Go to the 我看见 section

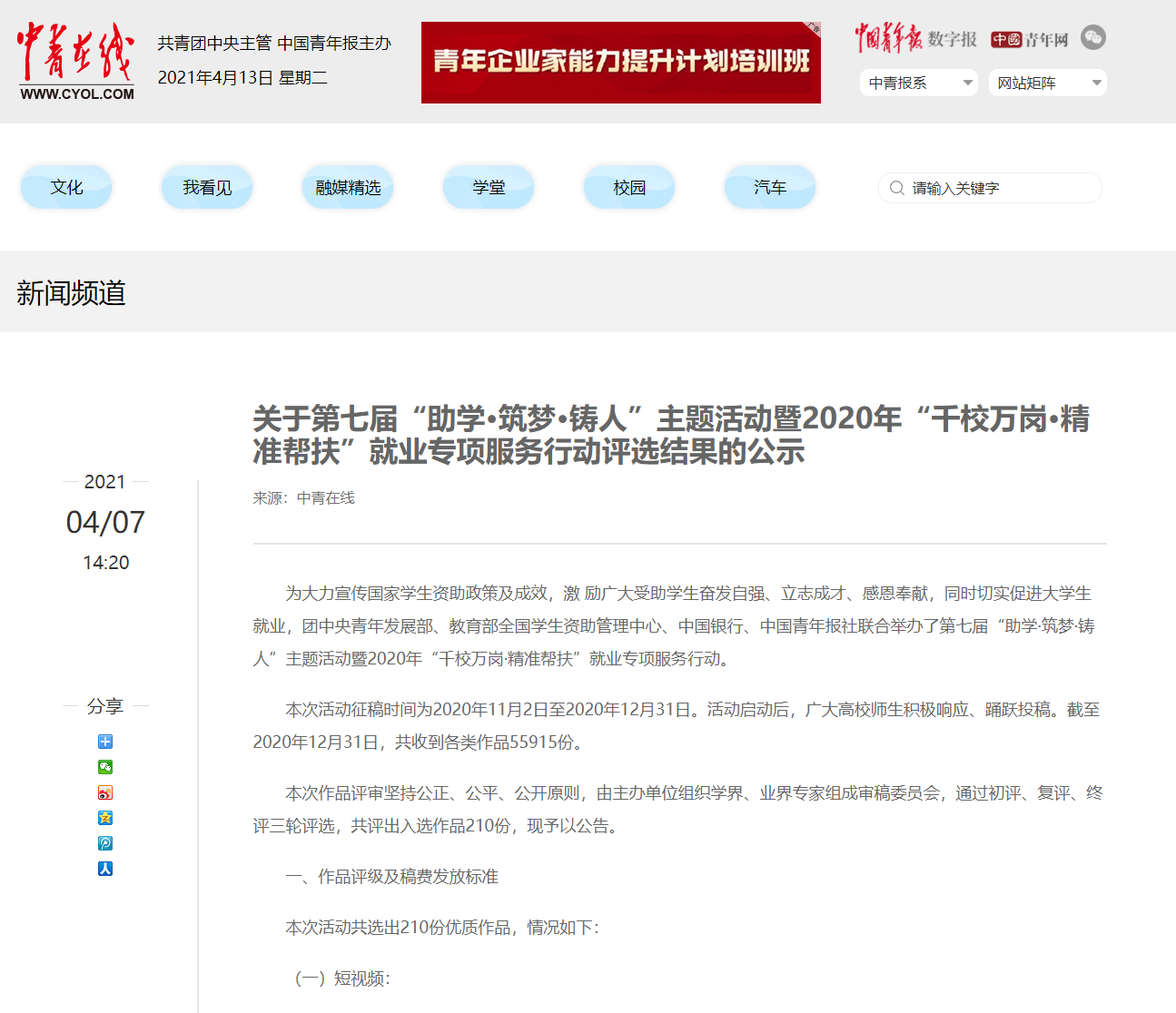[x=207, y=187]
